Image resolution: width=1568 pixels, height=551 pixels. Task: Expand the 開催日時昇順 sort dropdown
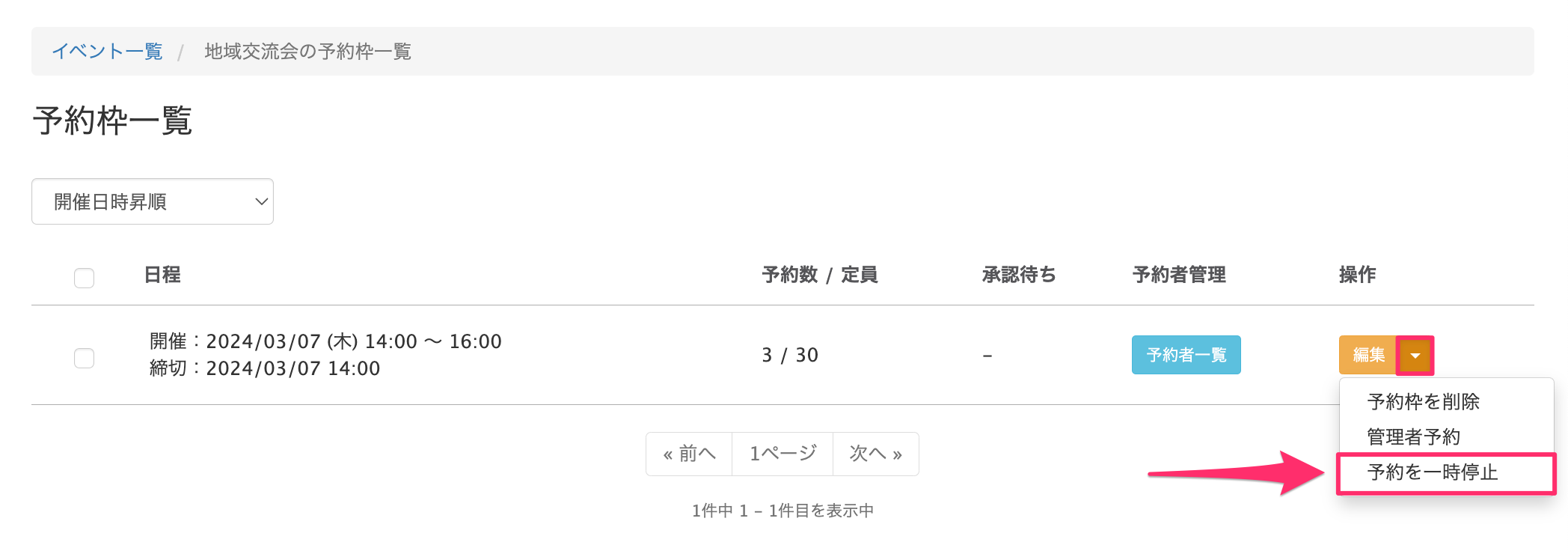tap(153, 201)
